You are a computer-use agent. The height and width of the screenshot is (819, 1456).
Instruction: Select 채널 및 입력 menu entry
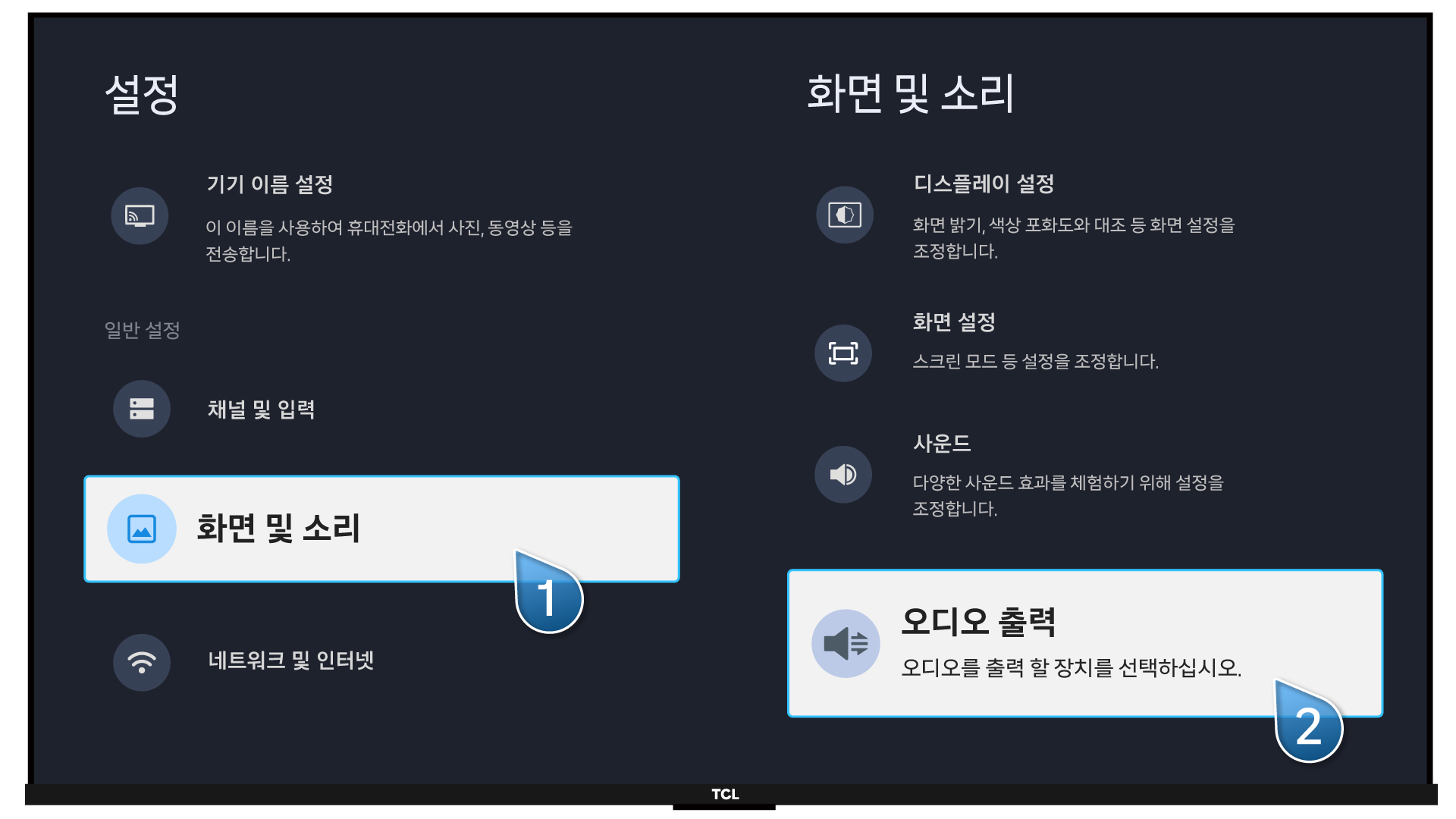tap(262, 409)
